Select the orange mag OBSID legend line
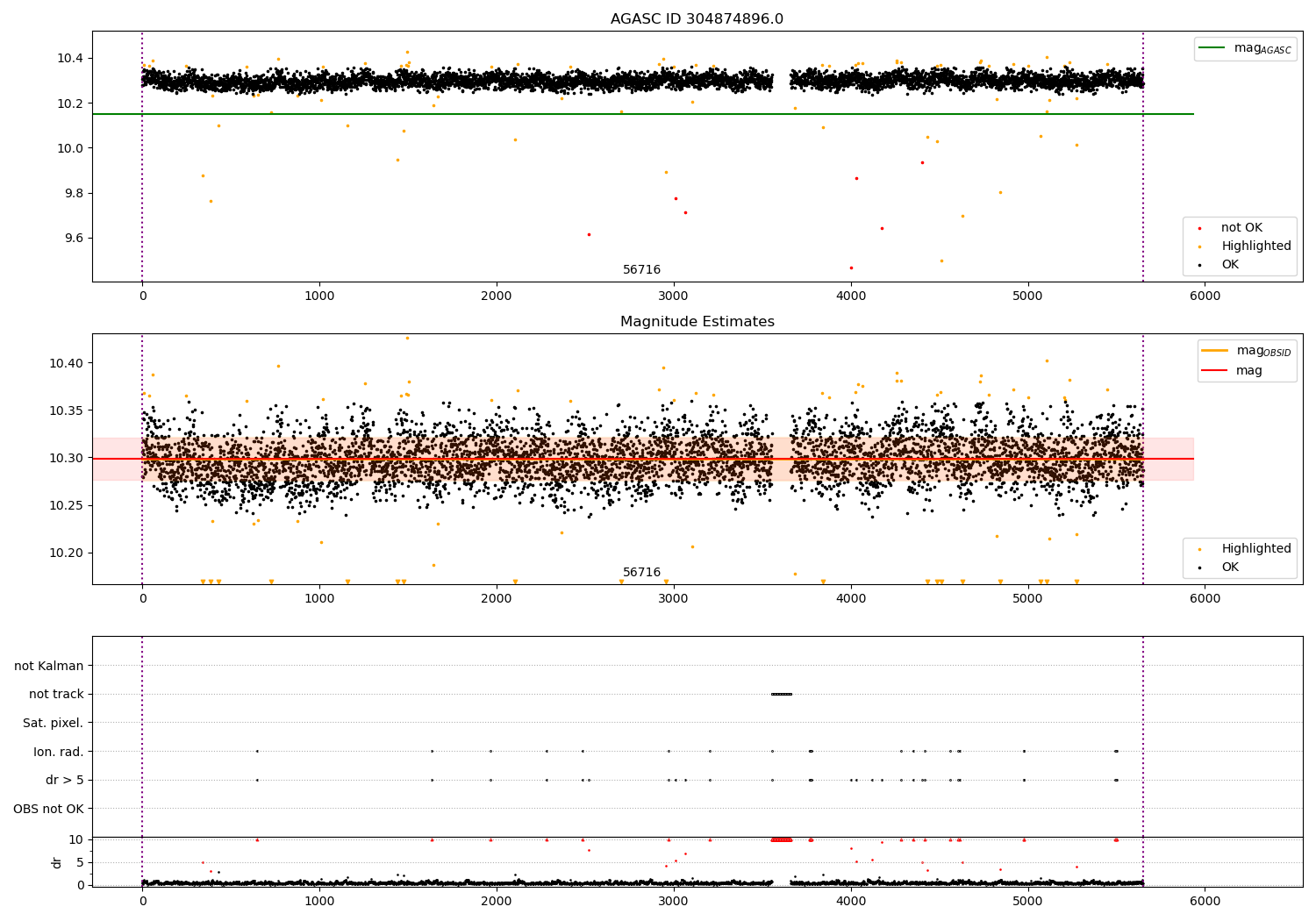Screen dimensions: 1316x921 (x=1215, y=351)
